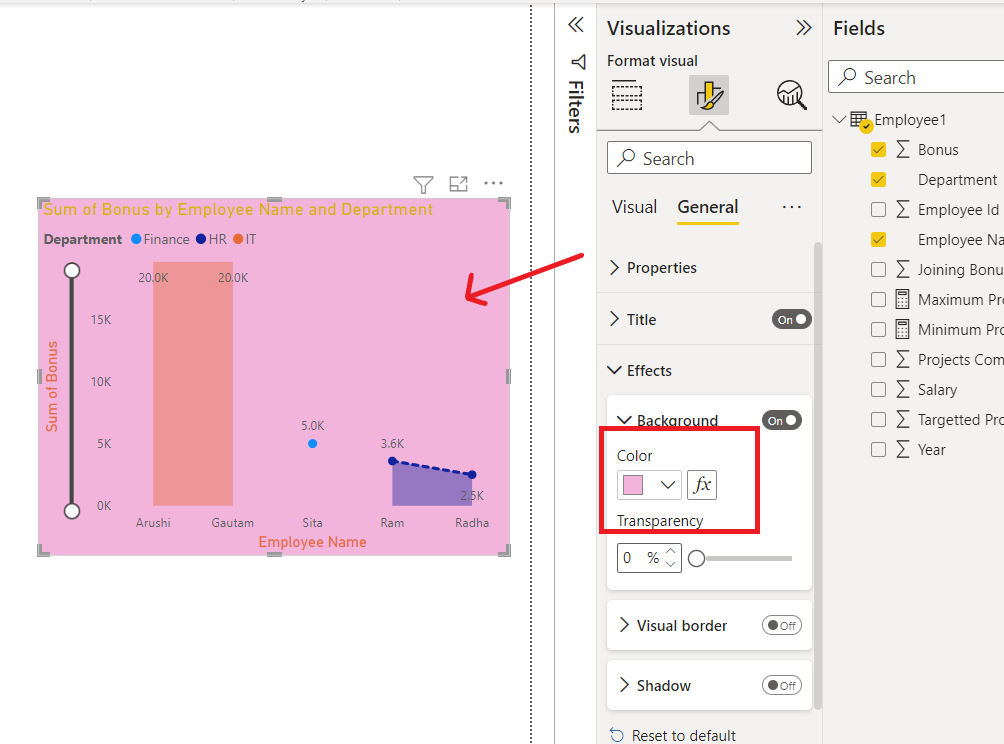
Task: Increase transparency with the up stepper arrow
Action: 670,551
